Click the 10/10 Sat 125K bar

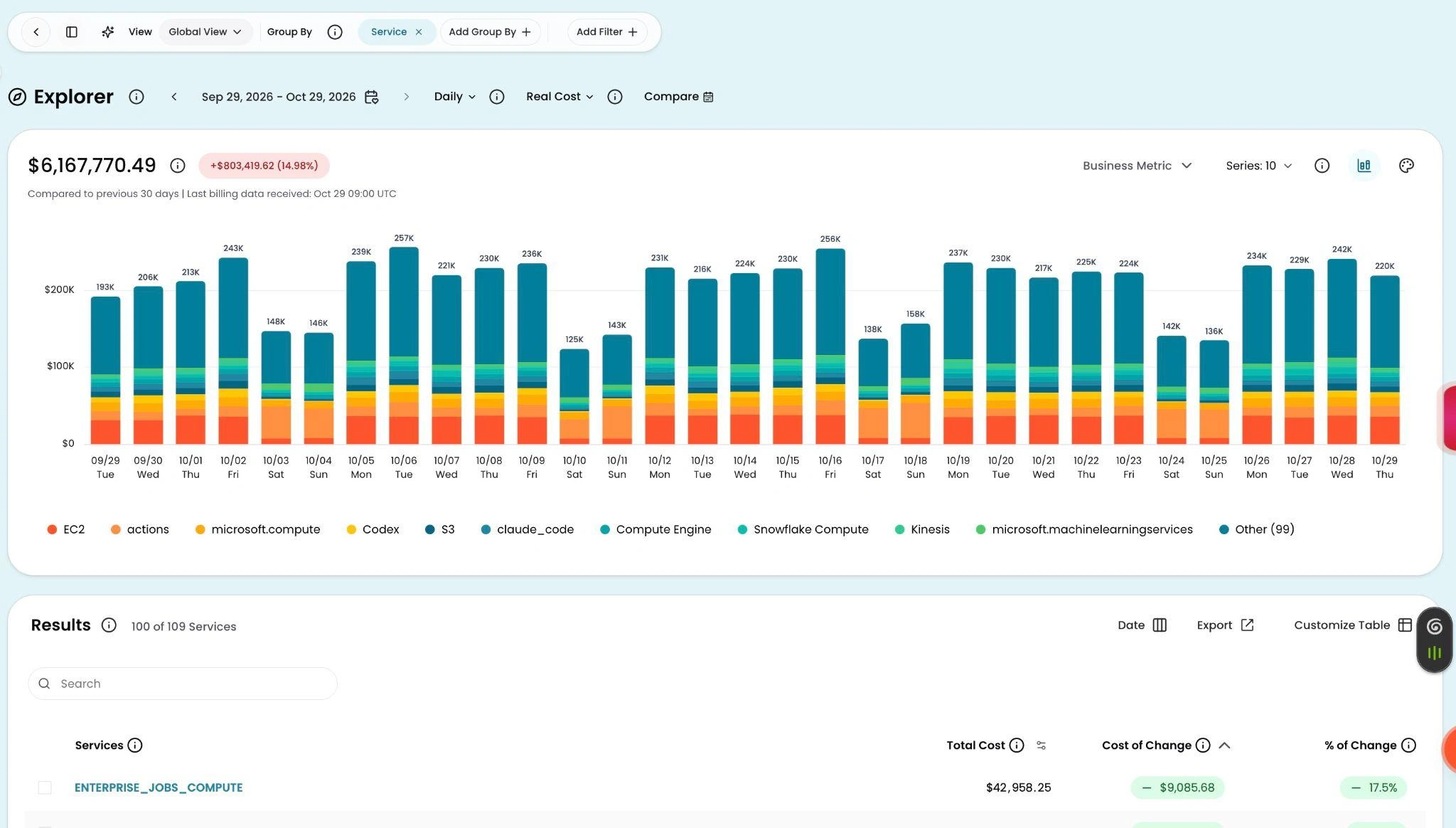(574, 396)
